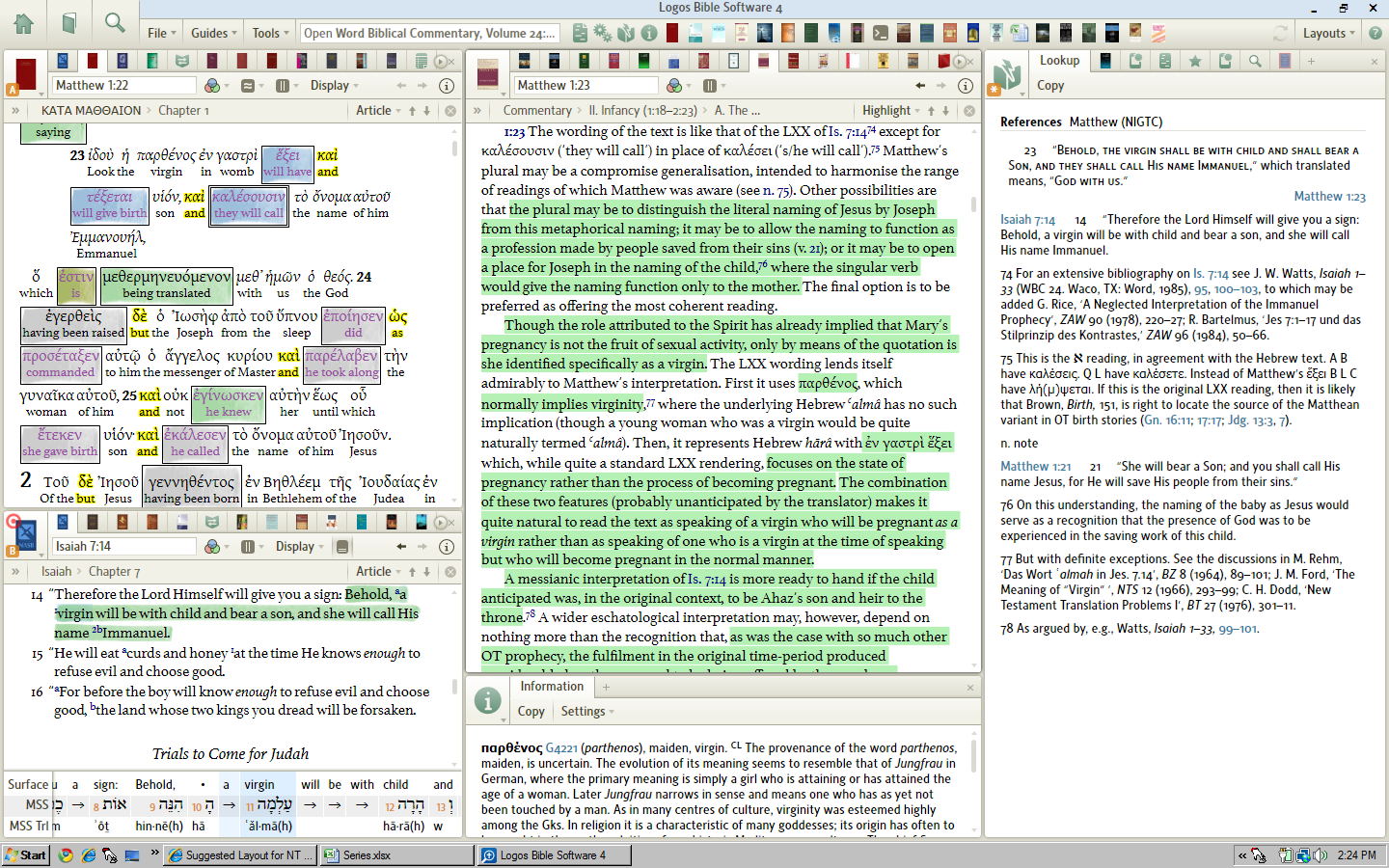This screenshot has width=1389, height=868.
Task: Toggle inline interlinear in Matthew 1:22 panel
Action: pos(250,86)
